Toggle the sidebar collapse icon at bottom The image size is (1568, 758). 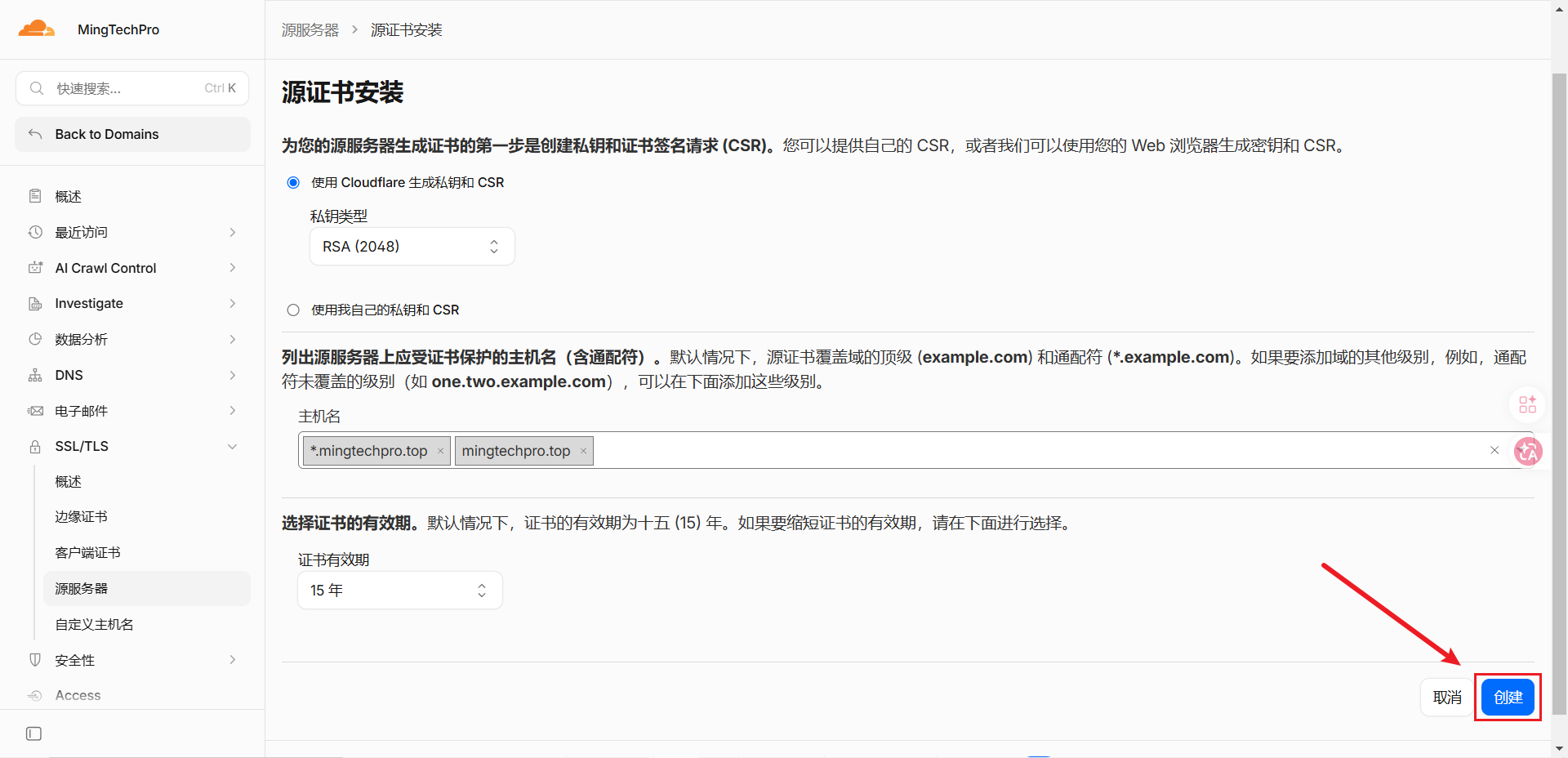tap(33, 733)
